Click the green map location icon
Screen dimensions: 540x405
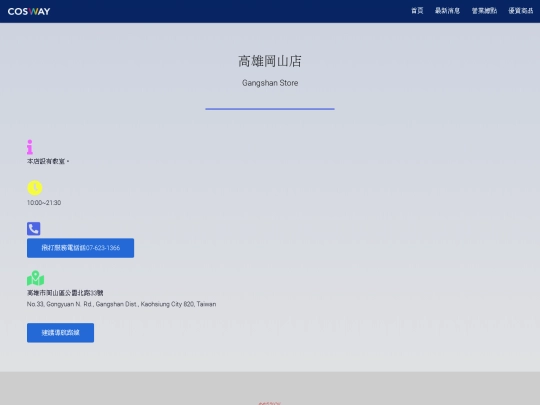point(35,278)
